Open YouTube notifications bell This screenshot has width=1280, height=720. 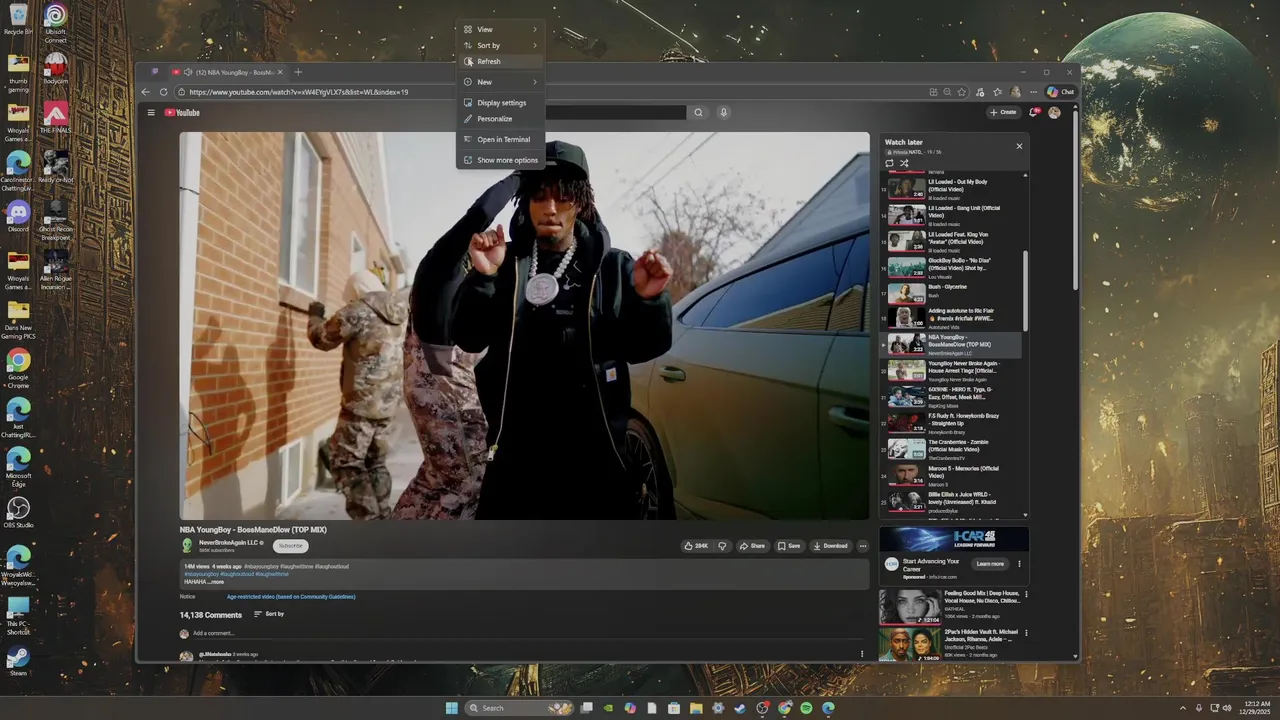(x=1034, y=113)
